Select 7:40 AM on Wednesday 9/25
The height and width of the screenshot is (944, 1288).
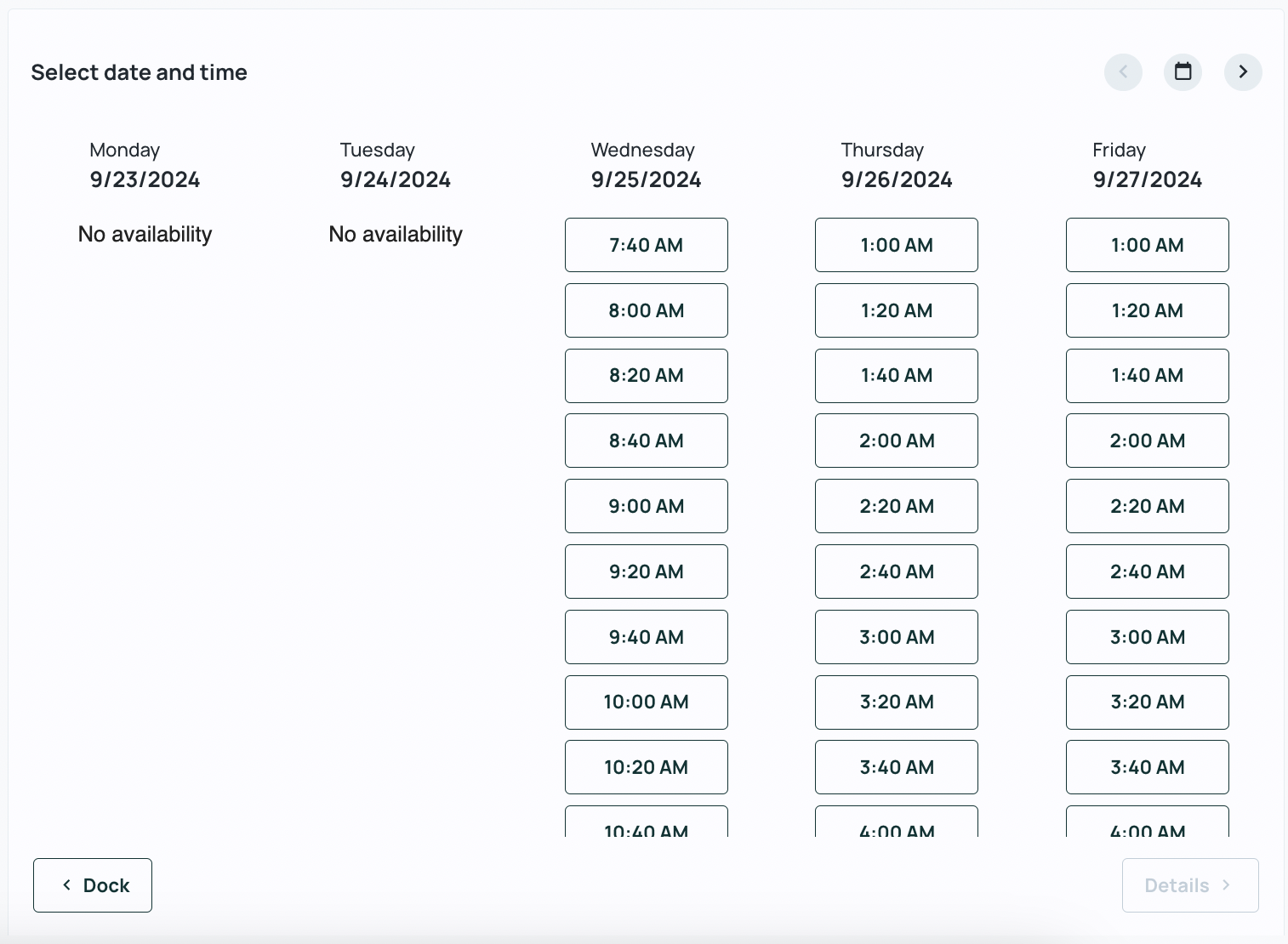647,245
